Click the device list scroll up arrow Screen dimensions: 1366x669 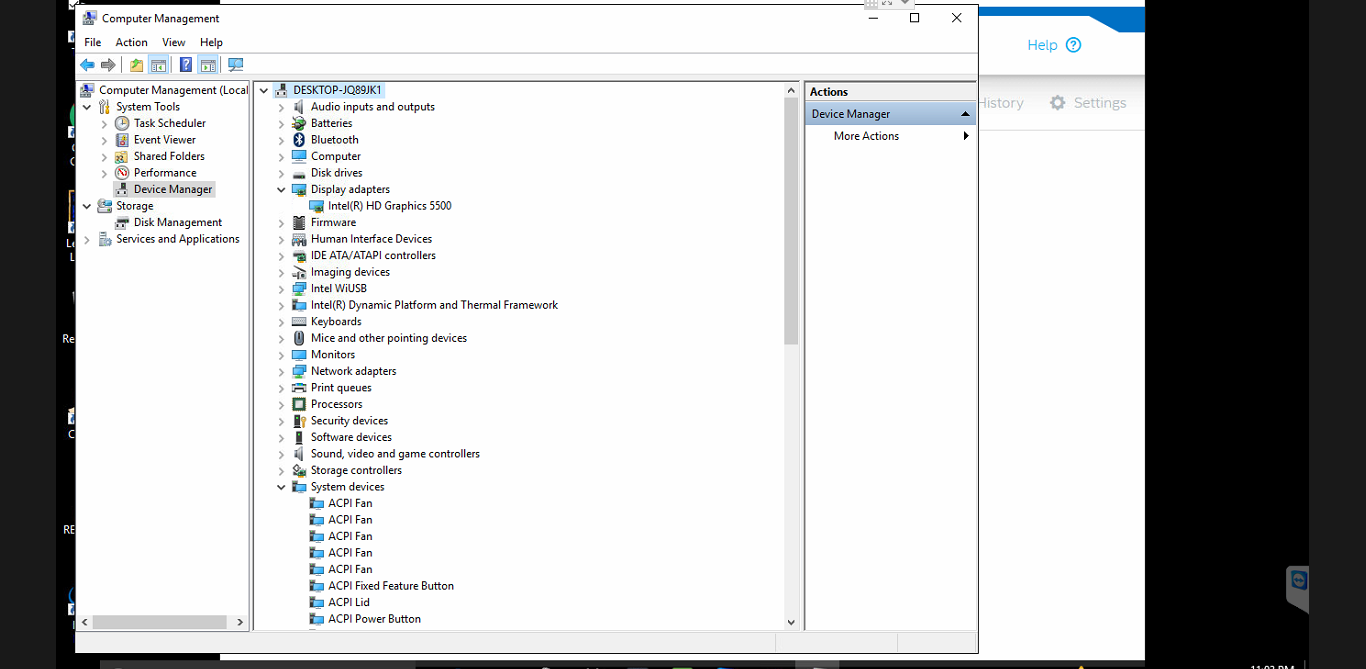click(x=791, y=90)
